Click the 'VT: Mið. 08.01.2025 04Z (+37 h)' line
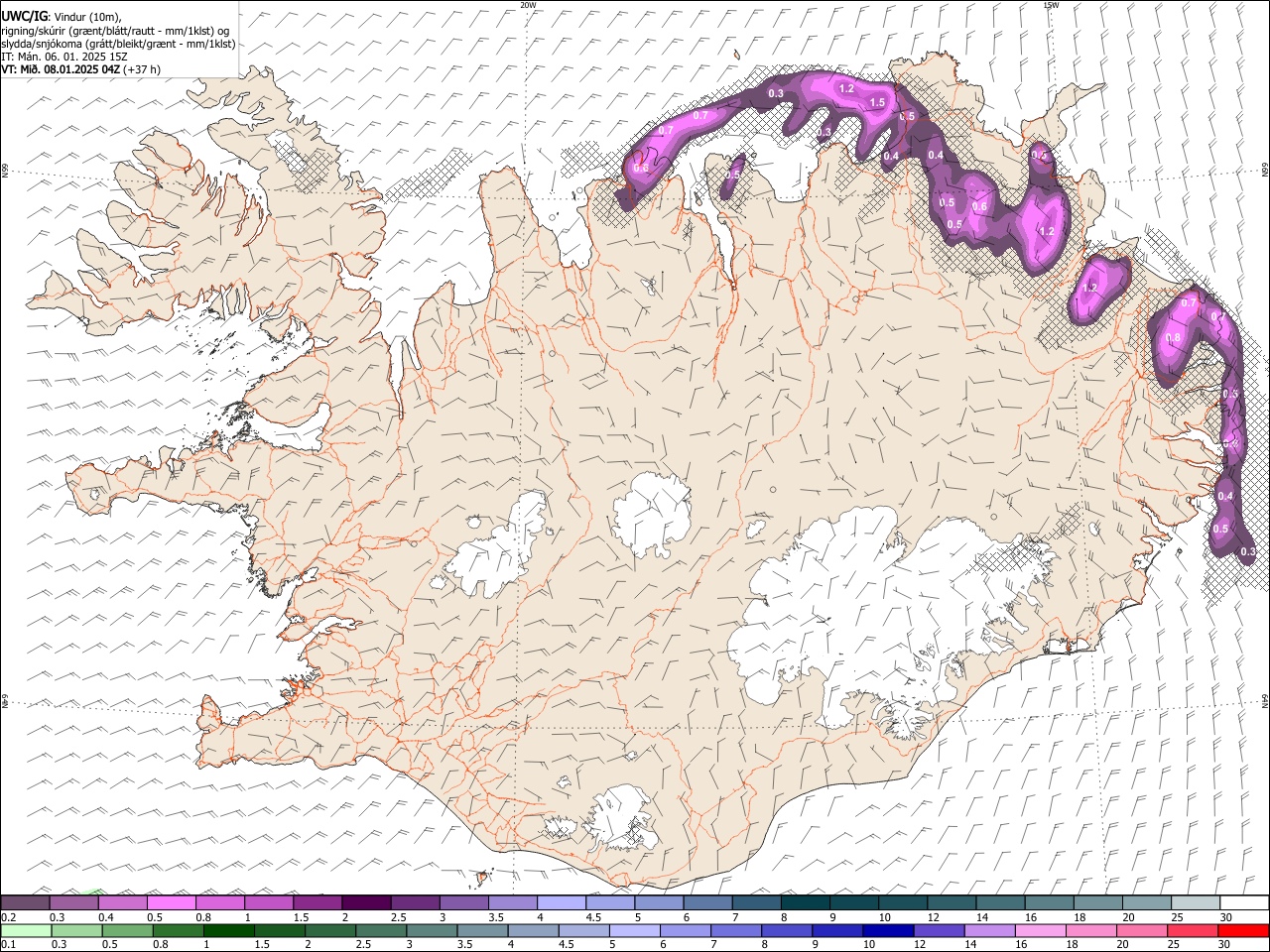The image size is (1270, 952). pyautogui.click(x=81, y=69)
